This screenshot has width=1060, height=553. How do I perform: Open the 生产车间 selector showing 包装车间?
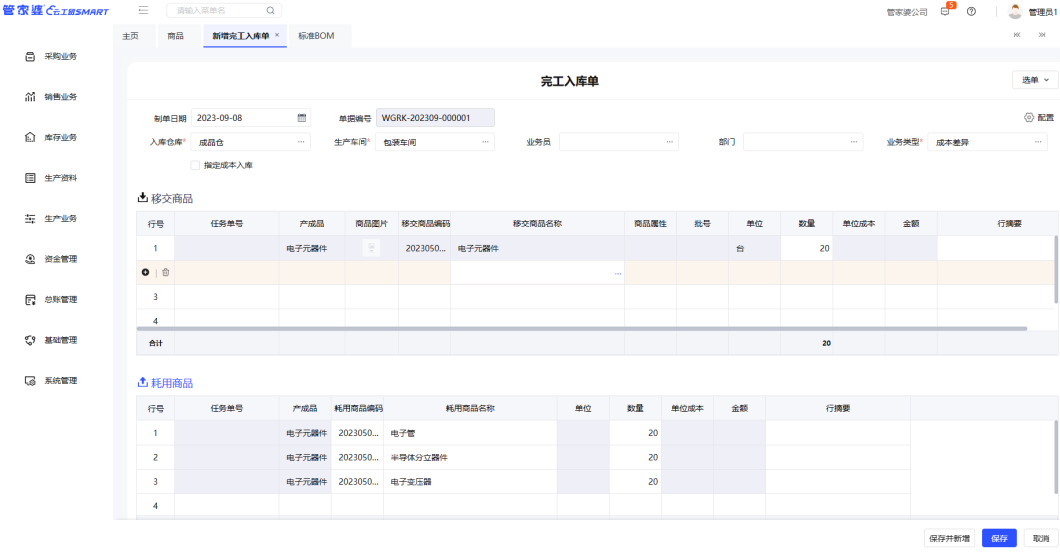click(x=436, y=142)
